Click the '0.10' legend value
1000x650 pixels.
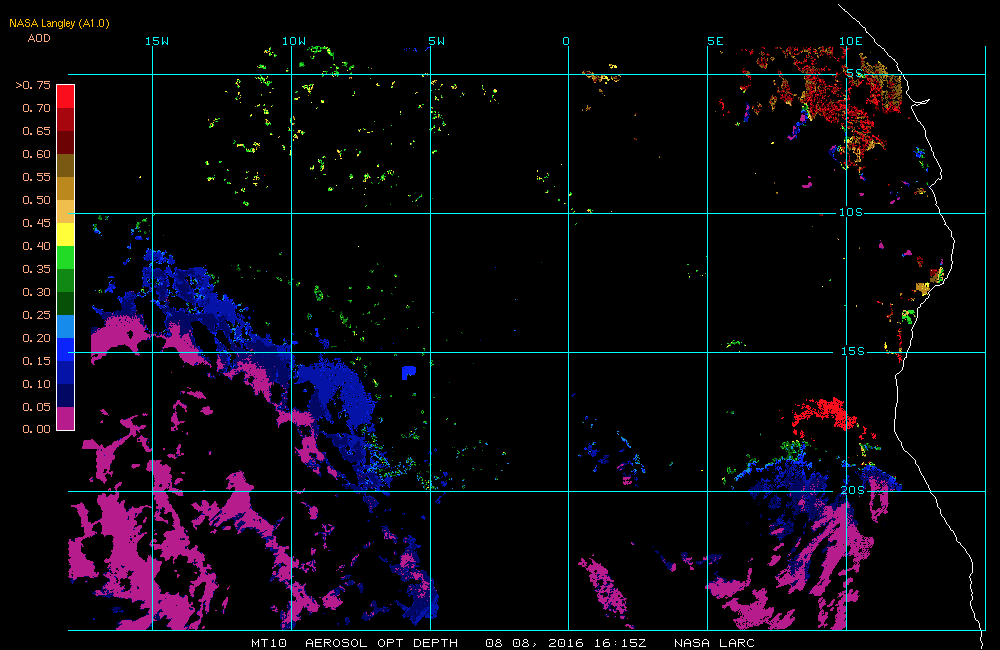point(36,384)
